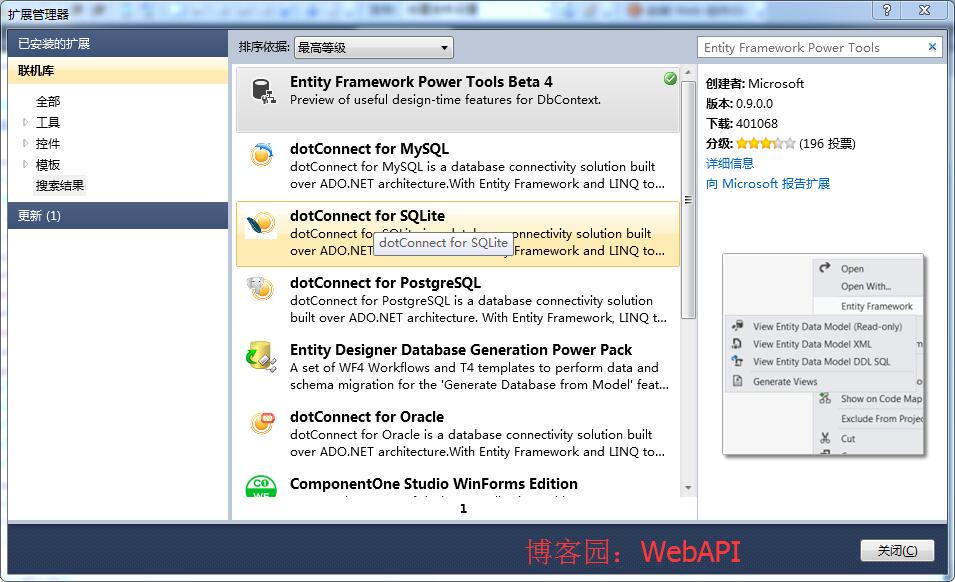The width and height of the screenshot is (955, 582).
Task: Click the ComponentOne Studio WinForms icon
Action: [x=262, y=487]
